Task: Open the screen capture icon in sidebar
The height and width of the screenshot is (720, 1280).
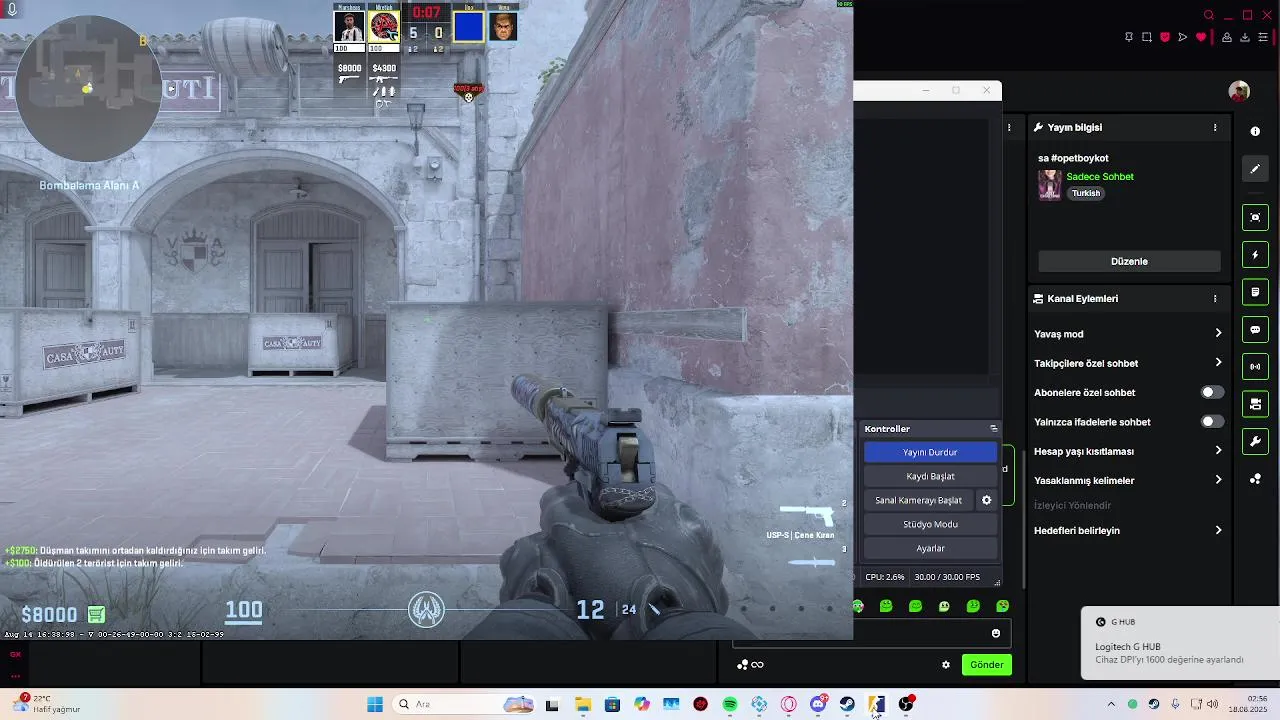Action: click(x=1255, y=217)
